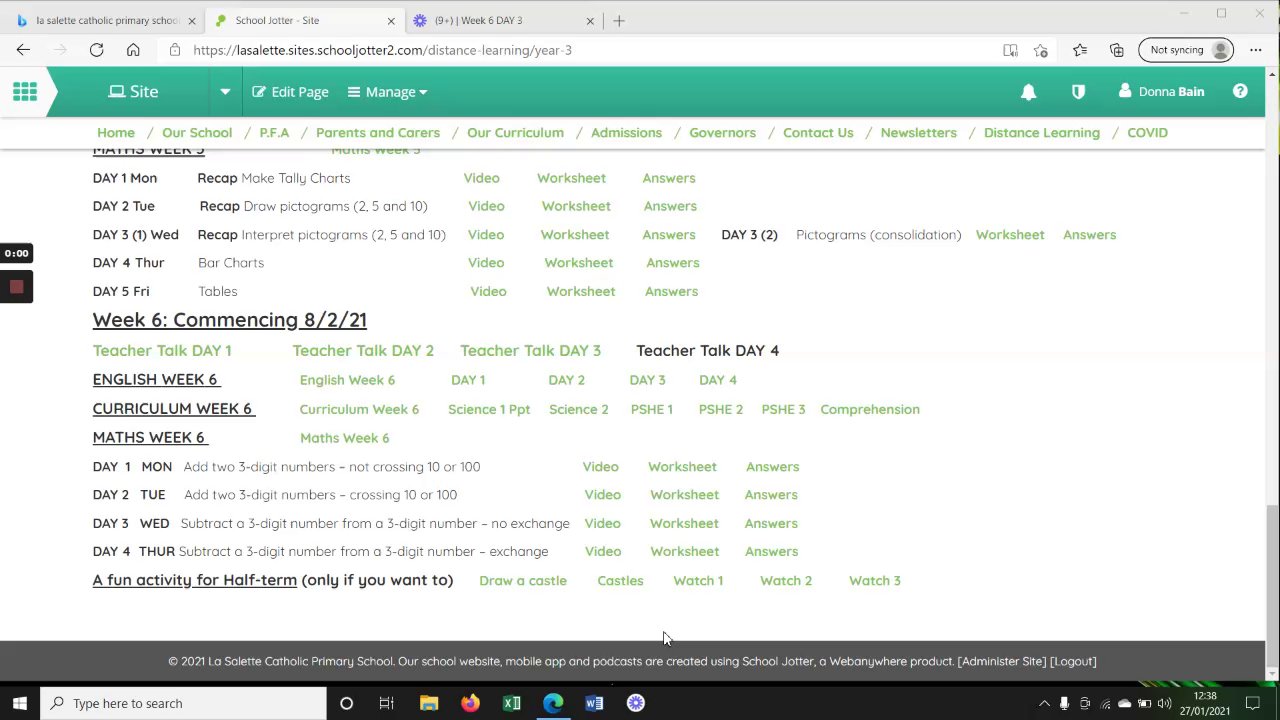Close the Week 6 DAY 3 tab
The width and height of the screenshot is (1280, 720).
[590, 20]
